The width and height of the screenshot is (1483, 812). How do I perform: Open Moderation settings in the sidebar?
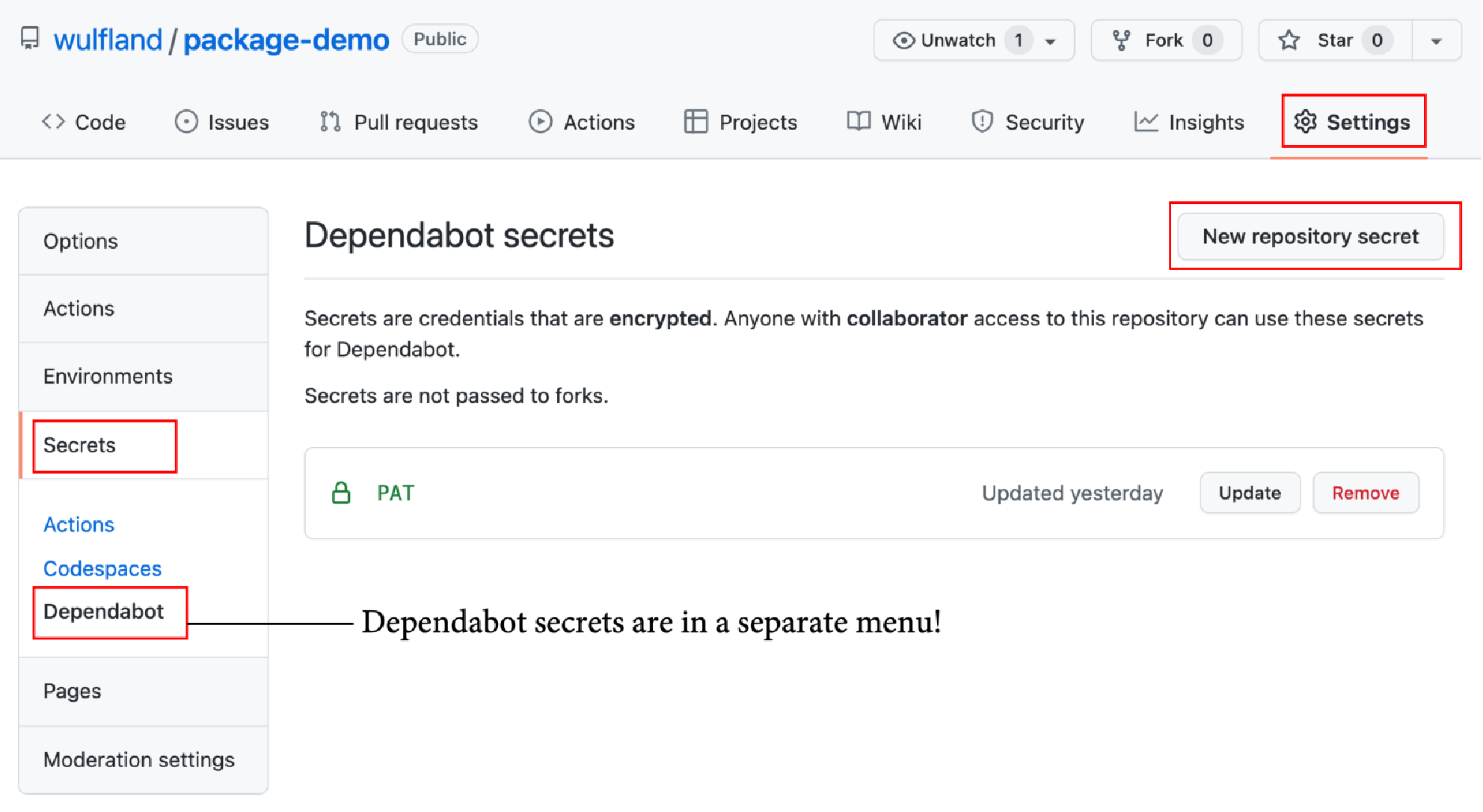coord(144,760)
